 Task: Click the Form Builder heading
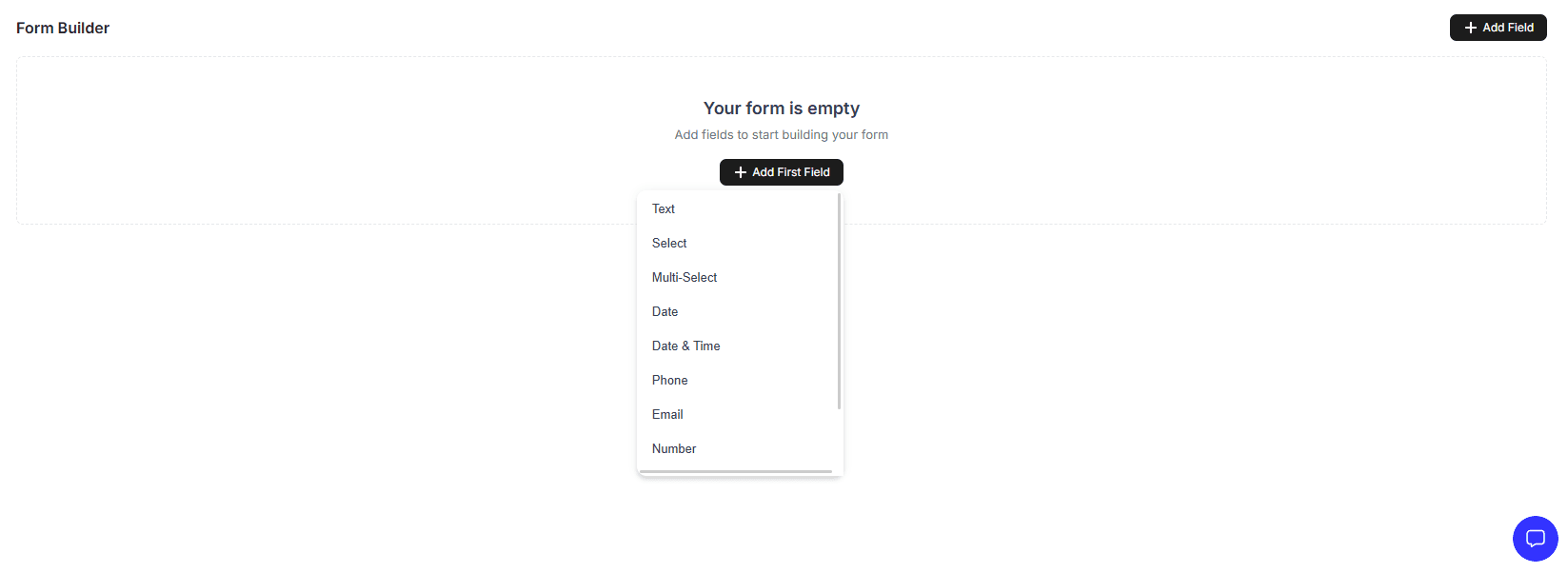pos(62,28)
